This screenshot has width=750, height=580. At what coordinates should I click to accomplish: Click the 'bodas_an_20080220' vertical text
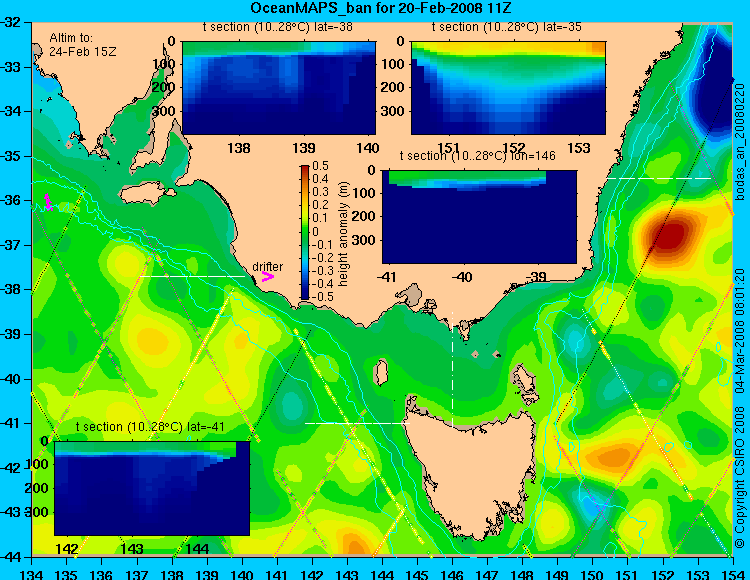(x=741, y=142)
